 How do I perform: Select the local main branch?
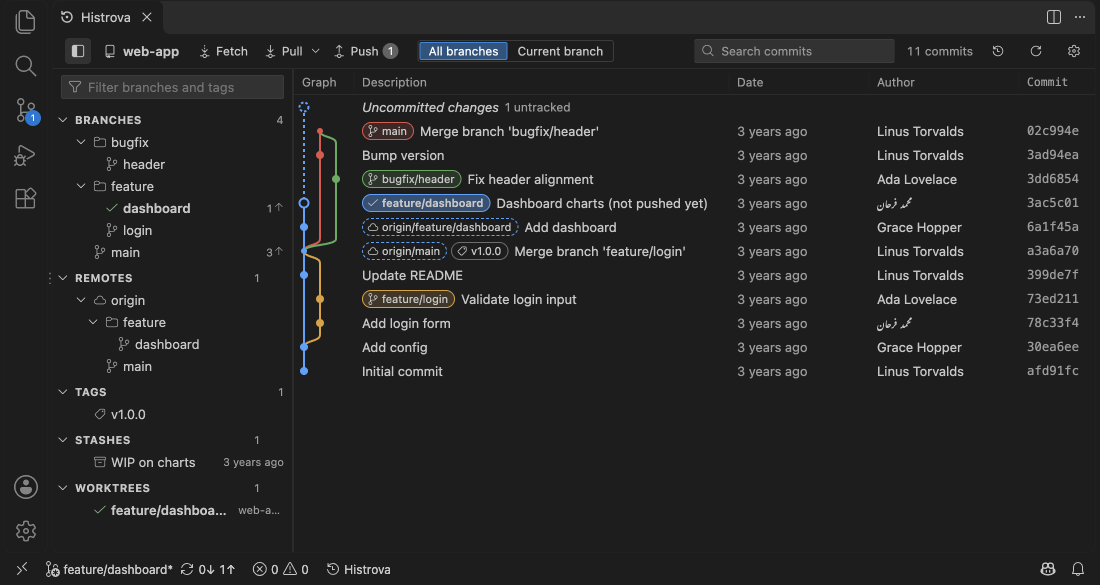173,253
